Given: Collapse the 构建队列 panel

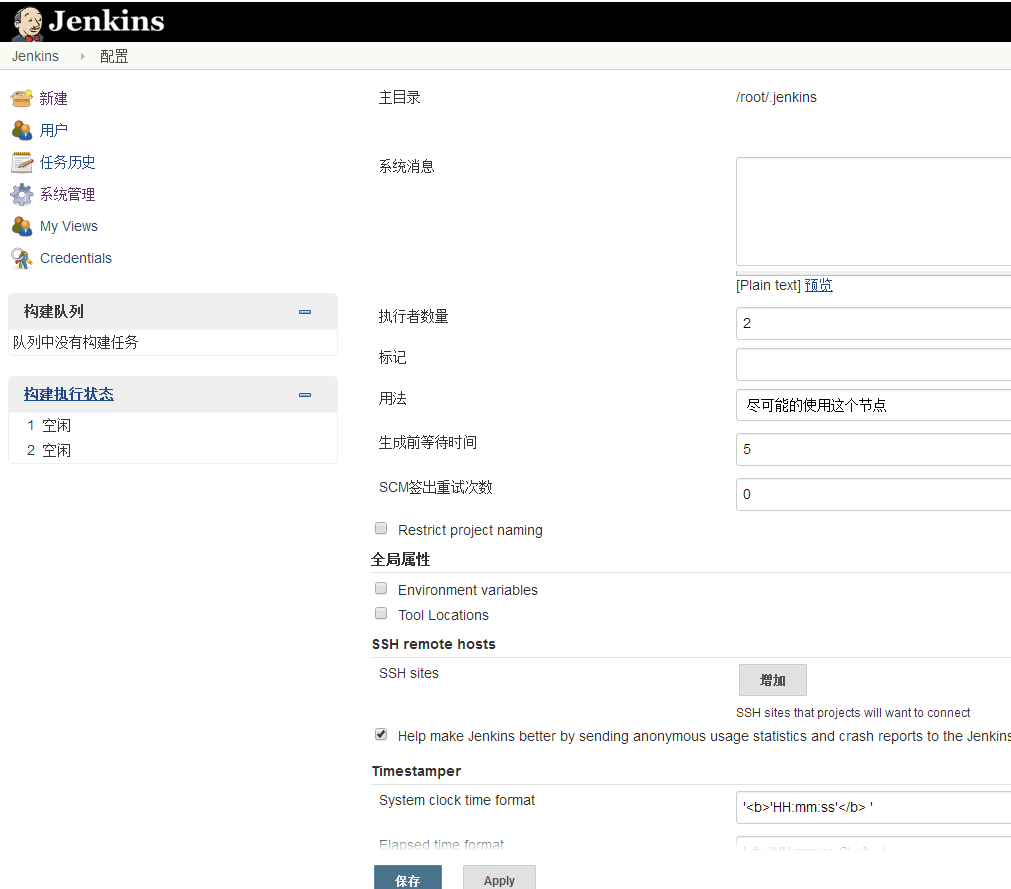Looking at the screenshot, I should coord(305,312).
